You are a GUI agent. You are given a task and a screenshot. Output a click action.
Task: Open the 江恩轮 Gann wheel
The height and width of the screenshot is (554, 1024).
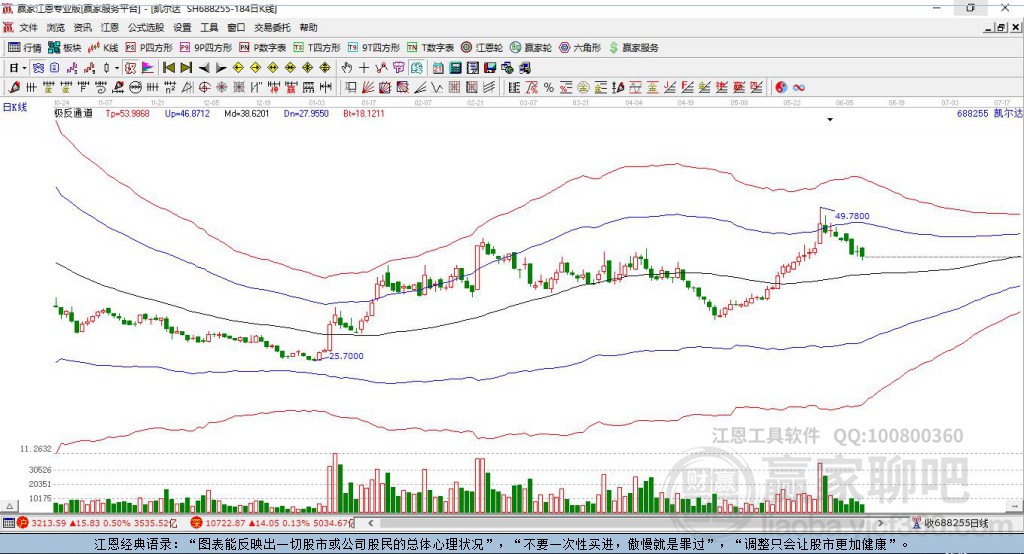[482, 48]
